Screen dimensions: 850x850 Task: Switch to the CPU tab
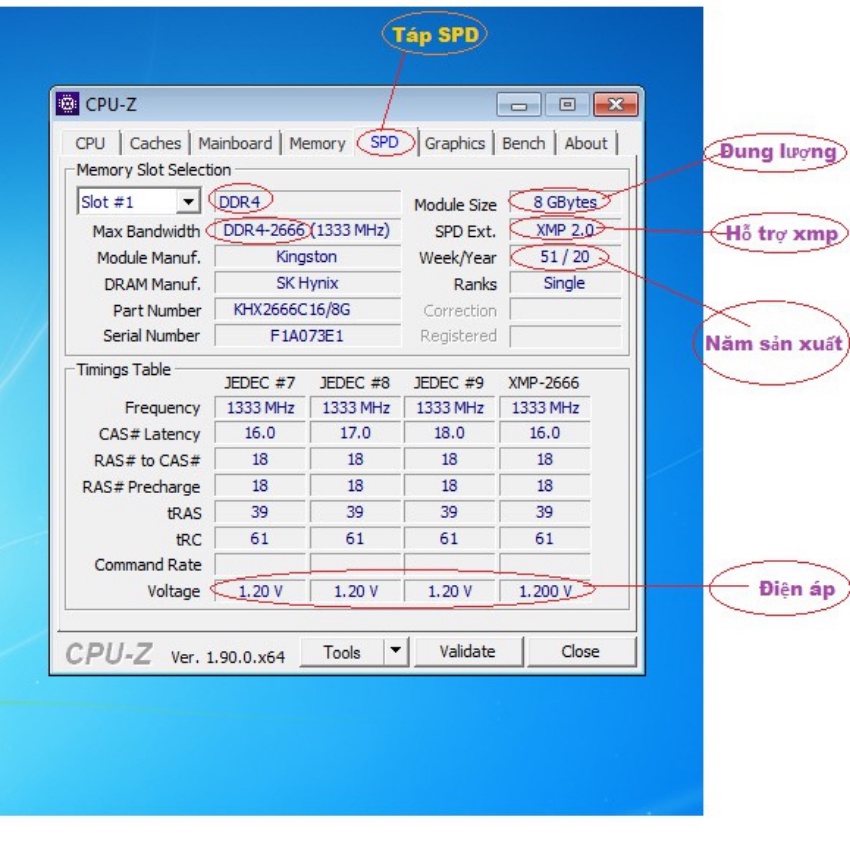[x=90, y=144]
